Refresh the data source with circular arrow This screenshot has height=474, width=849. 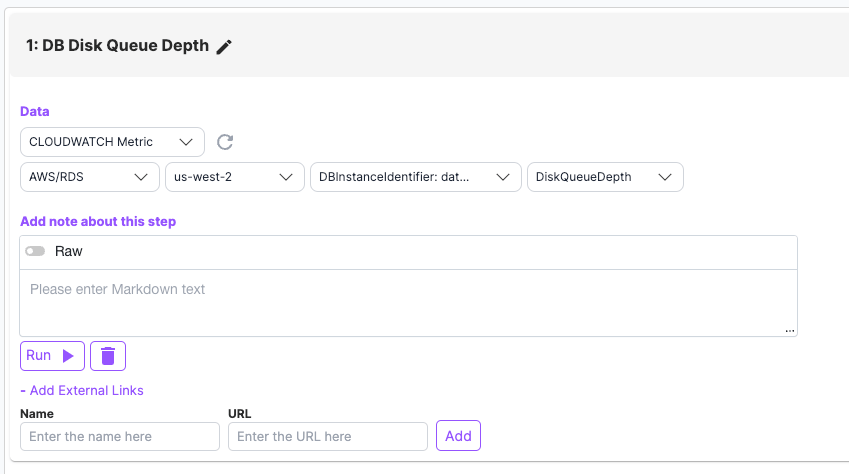pyautogui.click(x=225, y=142)
